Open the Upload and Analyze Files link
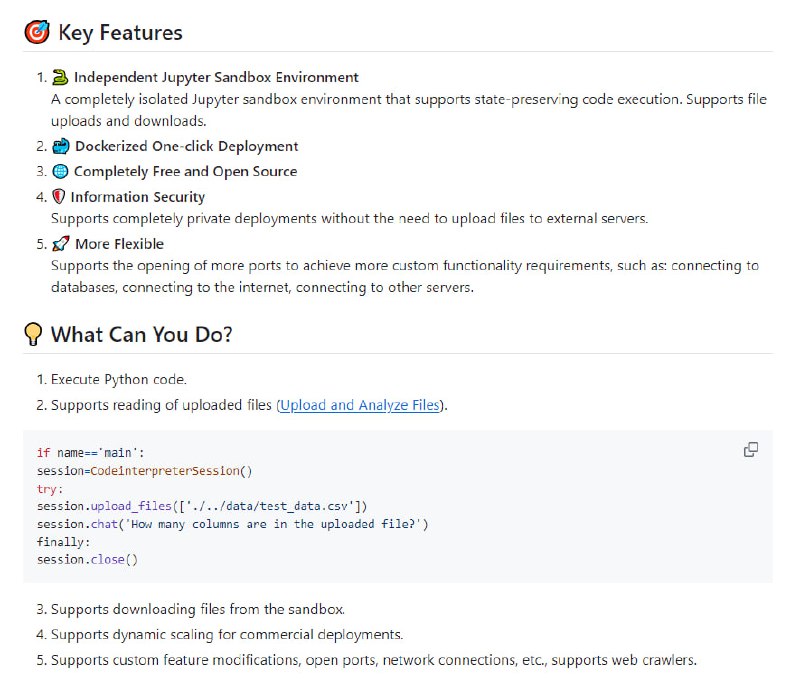The height and width of the screenshot is (691, 800). click(359, 405)
